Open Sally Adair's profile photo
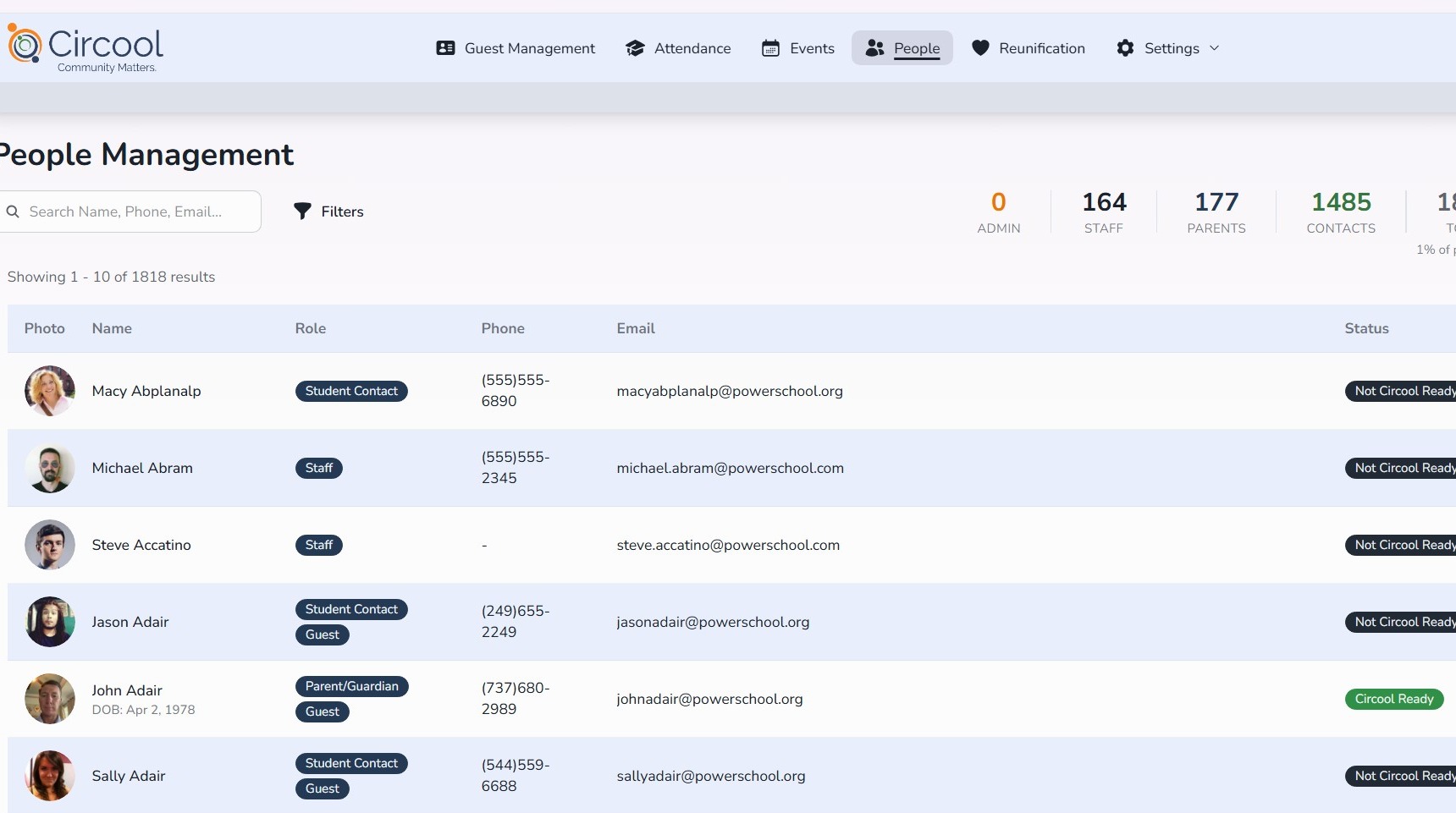This screenshot has height=813, width=1456. tap(50, 776)
